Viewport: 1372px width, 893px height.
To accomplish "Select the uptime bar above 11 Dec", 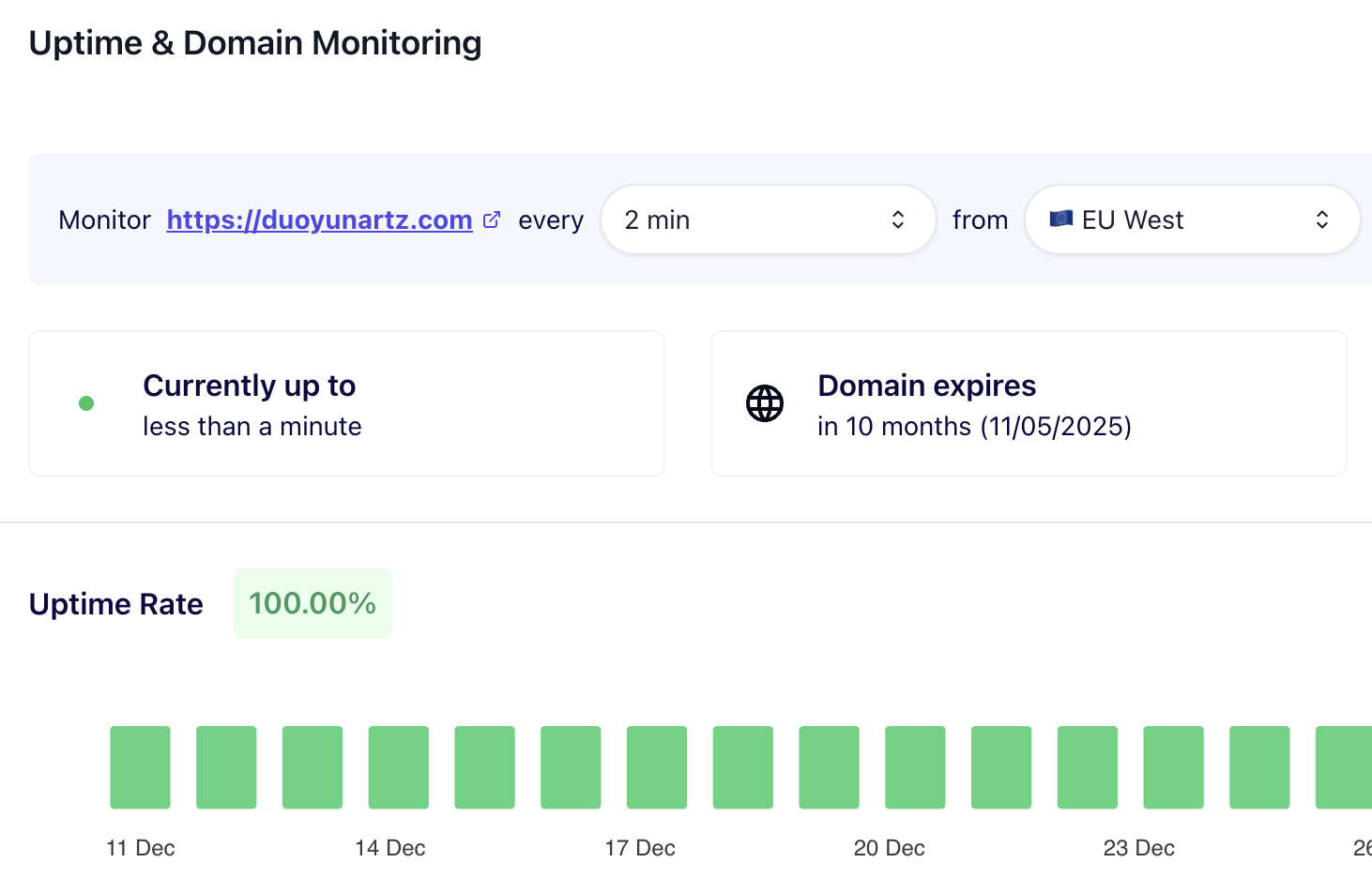I will (140, 767).
